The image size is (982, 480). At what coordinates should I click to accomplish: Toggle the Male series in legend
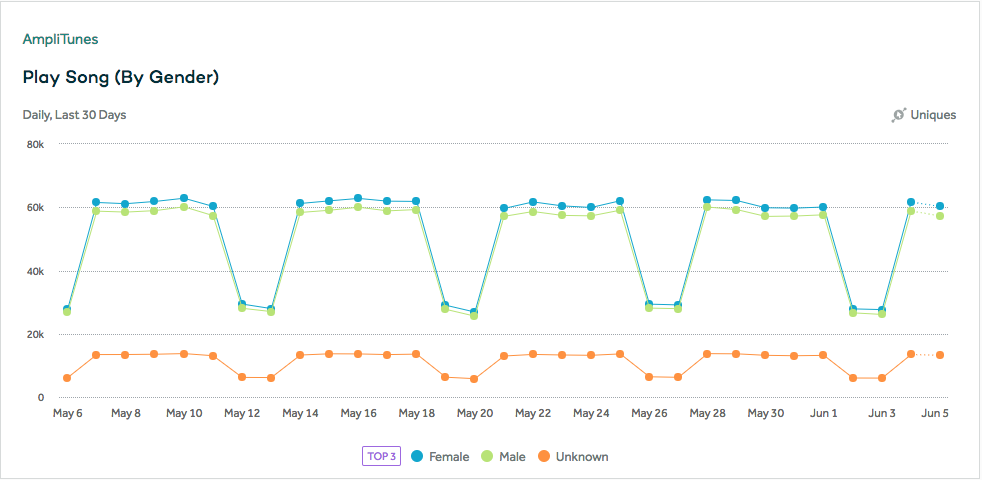(x=504, y=457)
